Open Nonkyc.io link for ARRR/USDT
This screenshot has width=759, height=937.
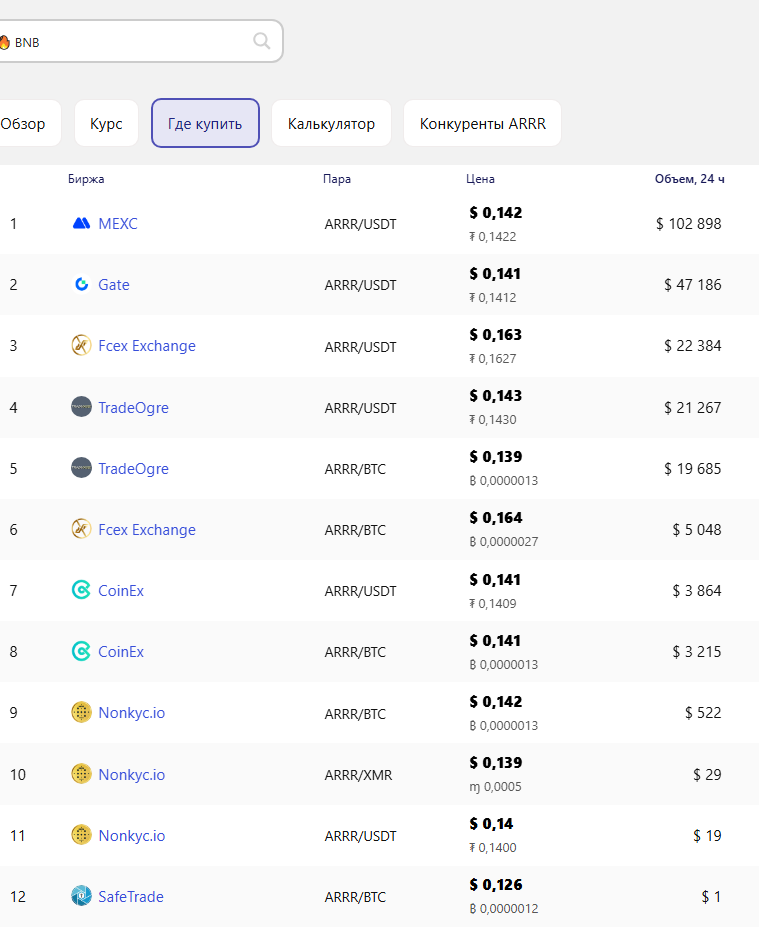click(x=131, y=835)
